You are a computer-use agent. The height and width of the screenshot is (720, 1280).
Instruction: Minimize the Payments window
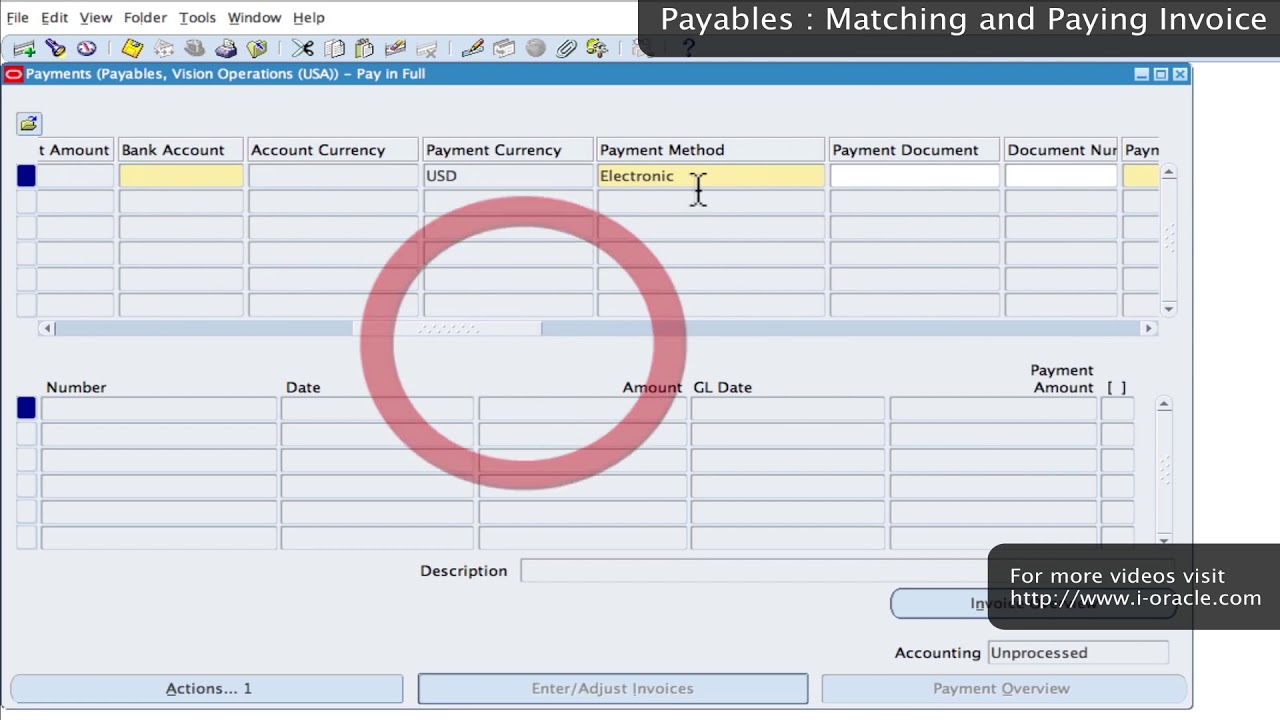[x=1142, y=74]
